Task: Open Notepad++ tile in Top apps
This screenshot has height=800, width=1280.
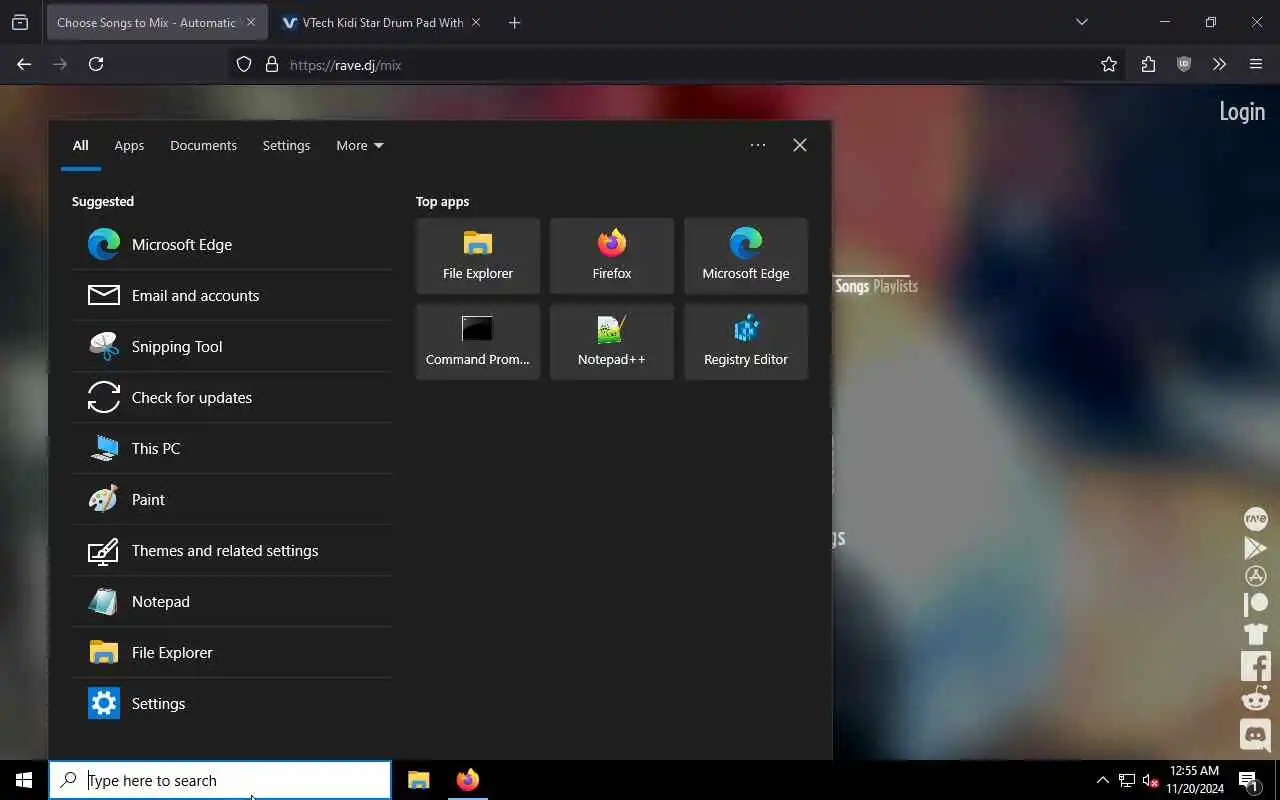Action: (612, 342)
